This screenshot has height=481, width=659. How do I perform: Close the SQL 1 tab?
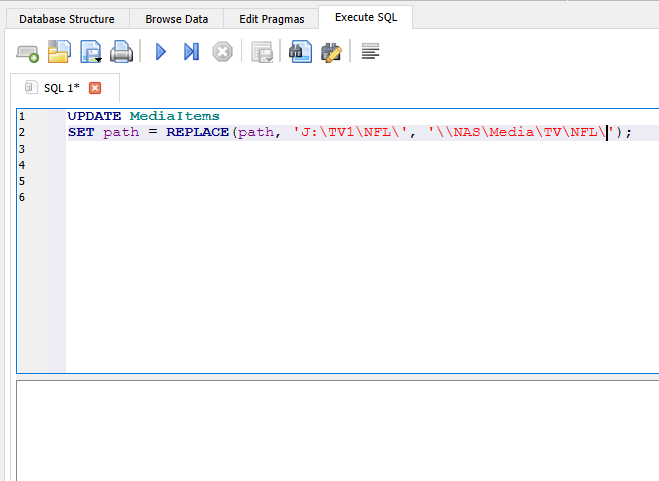(x=95, y=88)
